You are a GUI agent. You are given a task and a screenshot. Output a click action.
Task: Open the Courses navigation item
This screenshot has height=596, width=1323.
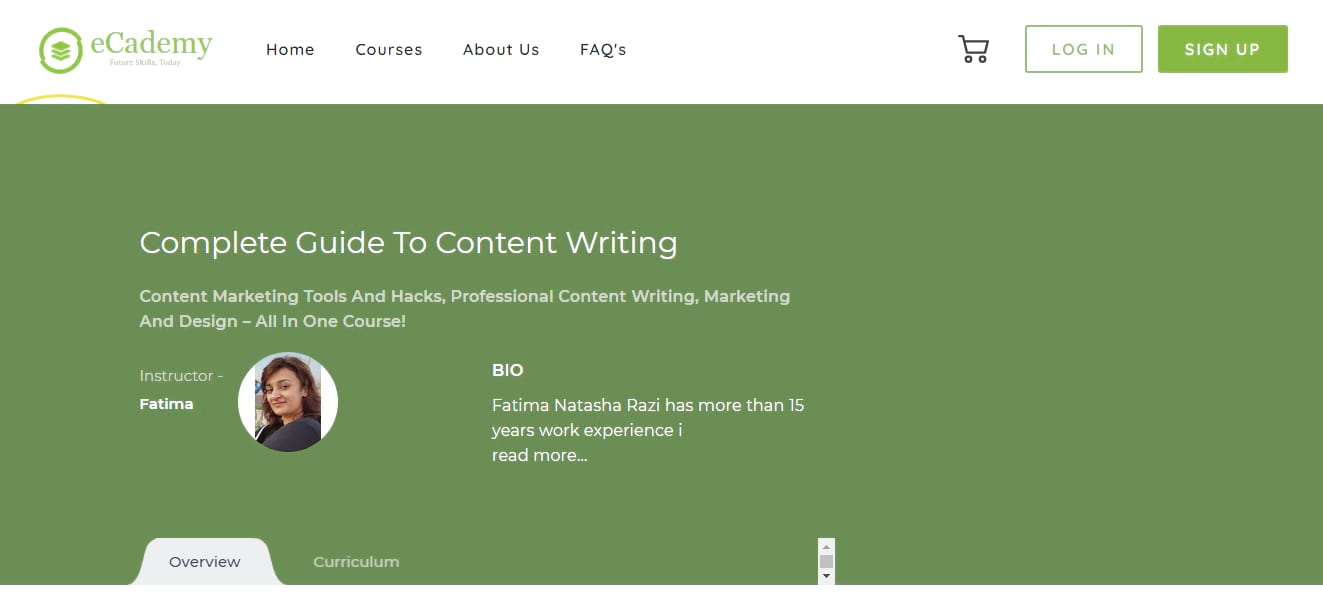pos(388,49)
